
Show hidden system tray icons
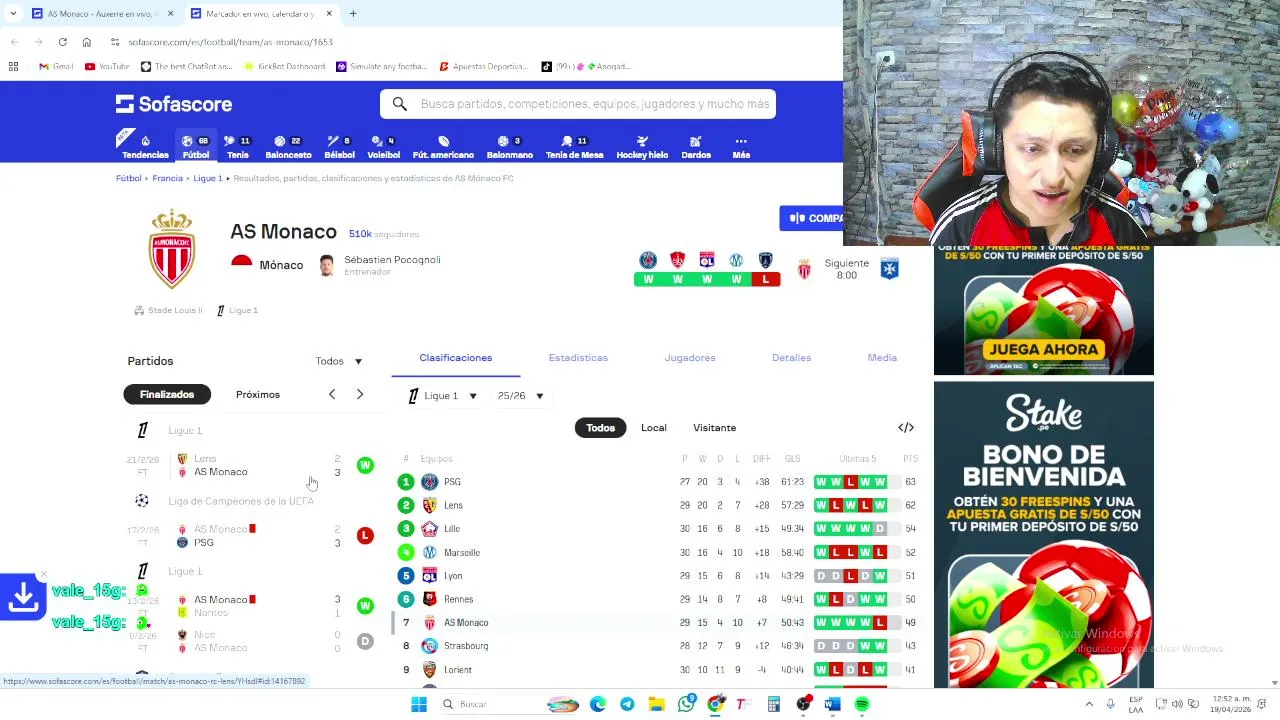(x=1089, y=704)
